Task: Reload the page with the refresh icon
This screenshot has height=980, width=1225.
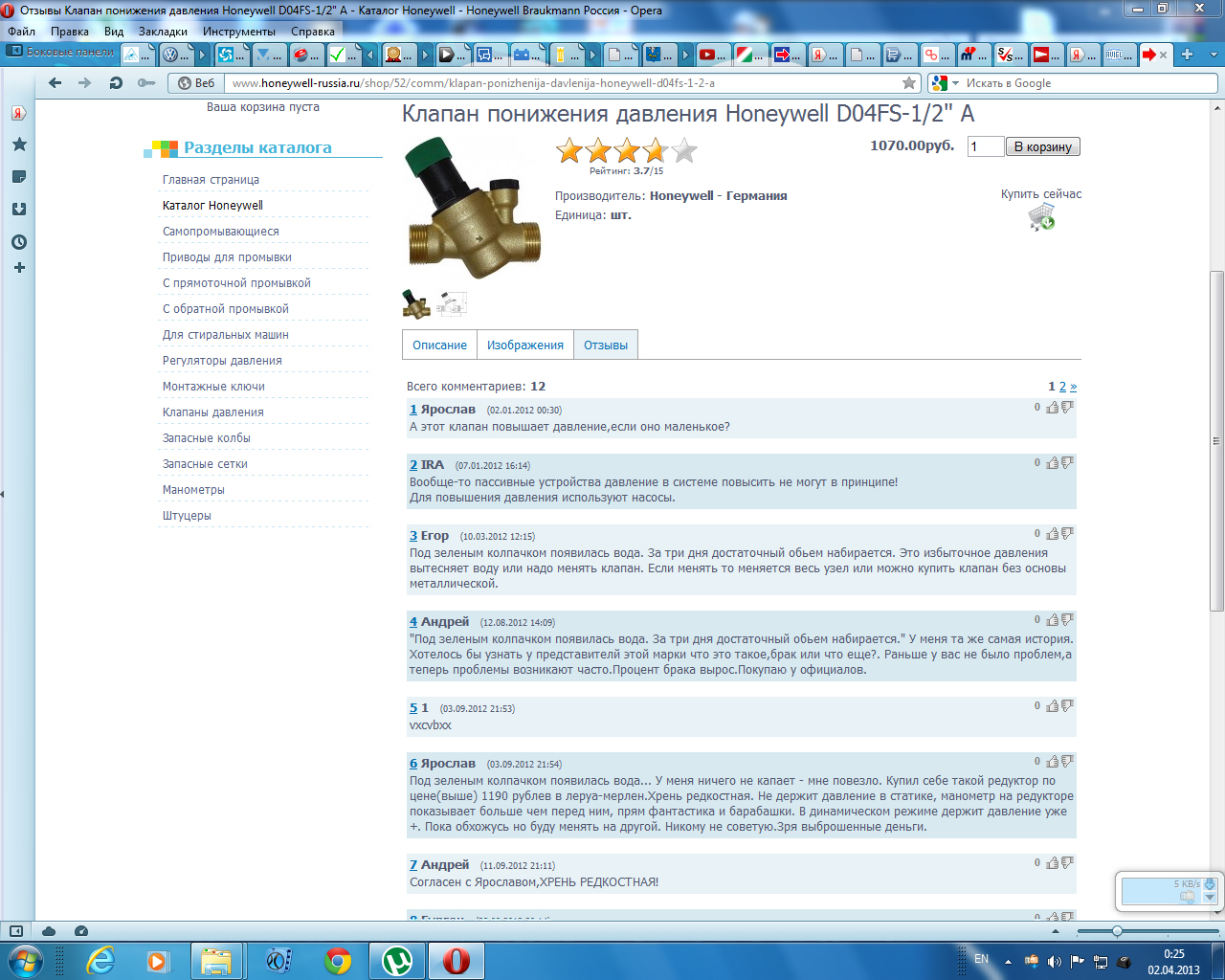Action: point(116,83)
